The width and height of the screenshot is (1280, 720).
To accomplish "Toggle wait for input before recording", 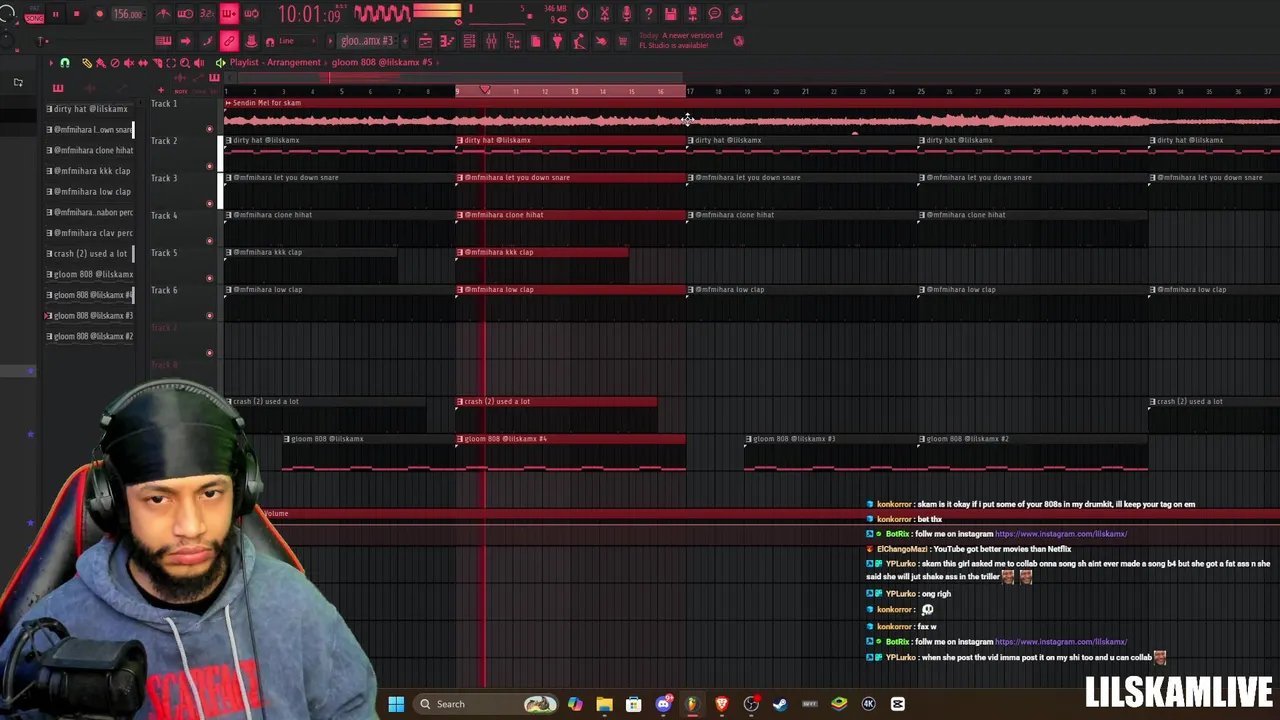I will tap(185, 14).
